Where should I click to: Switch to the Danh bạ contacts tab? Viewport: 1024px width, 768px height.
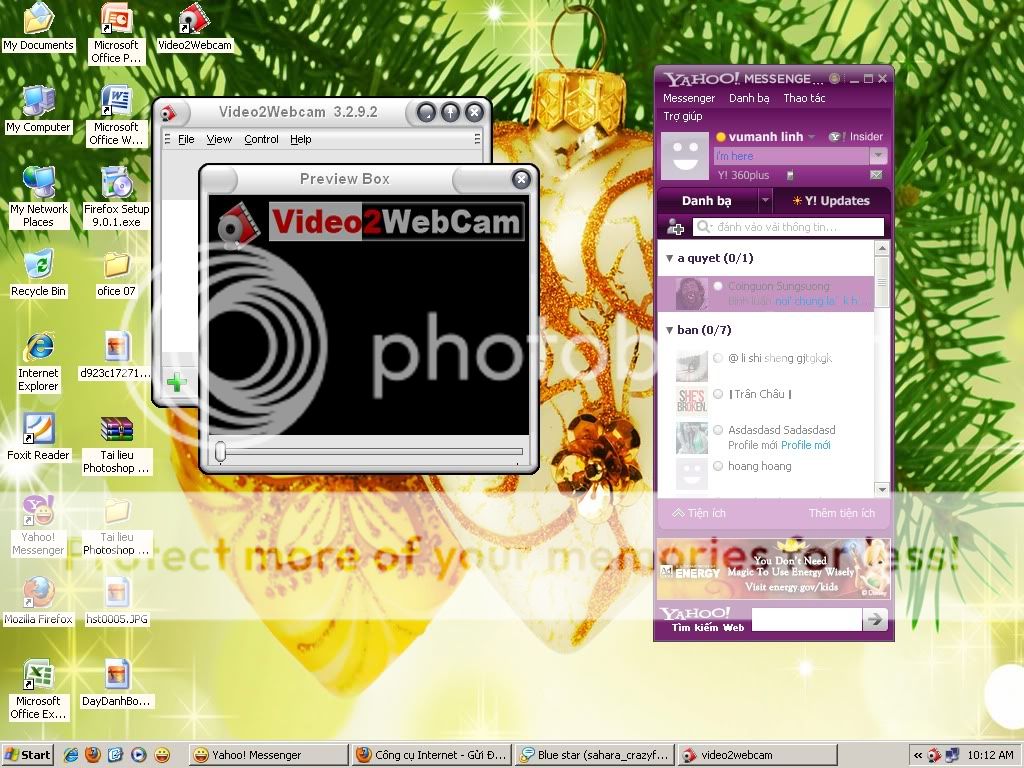click(707, 201)
